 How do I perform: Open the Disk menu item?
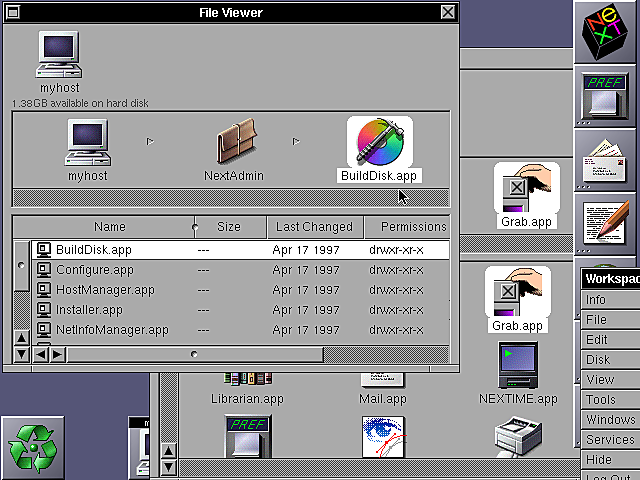click(610, 360)
